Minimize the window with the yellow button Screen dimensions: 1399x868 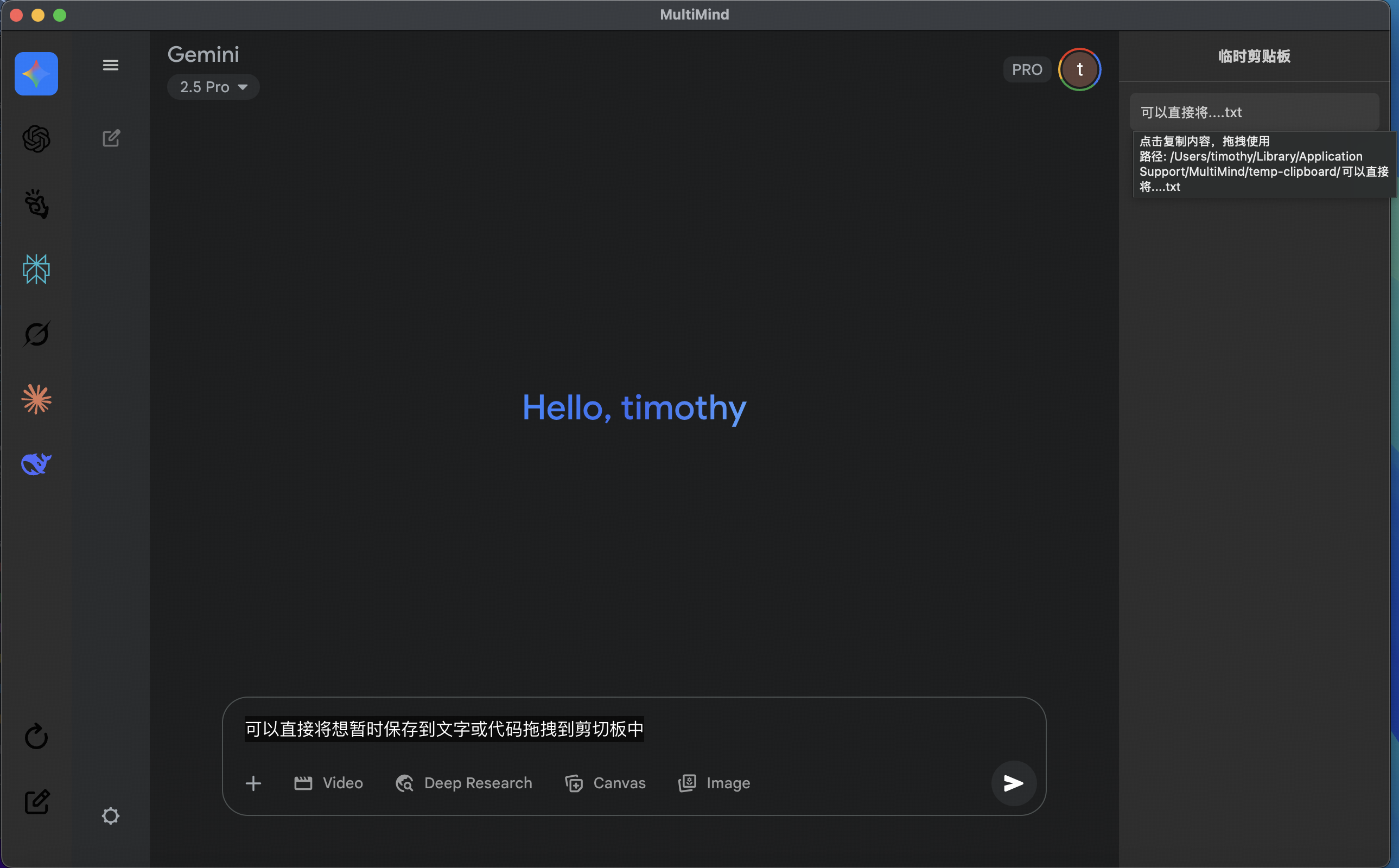38,15
